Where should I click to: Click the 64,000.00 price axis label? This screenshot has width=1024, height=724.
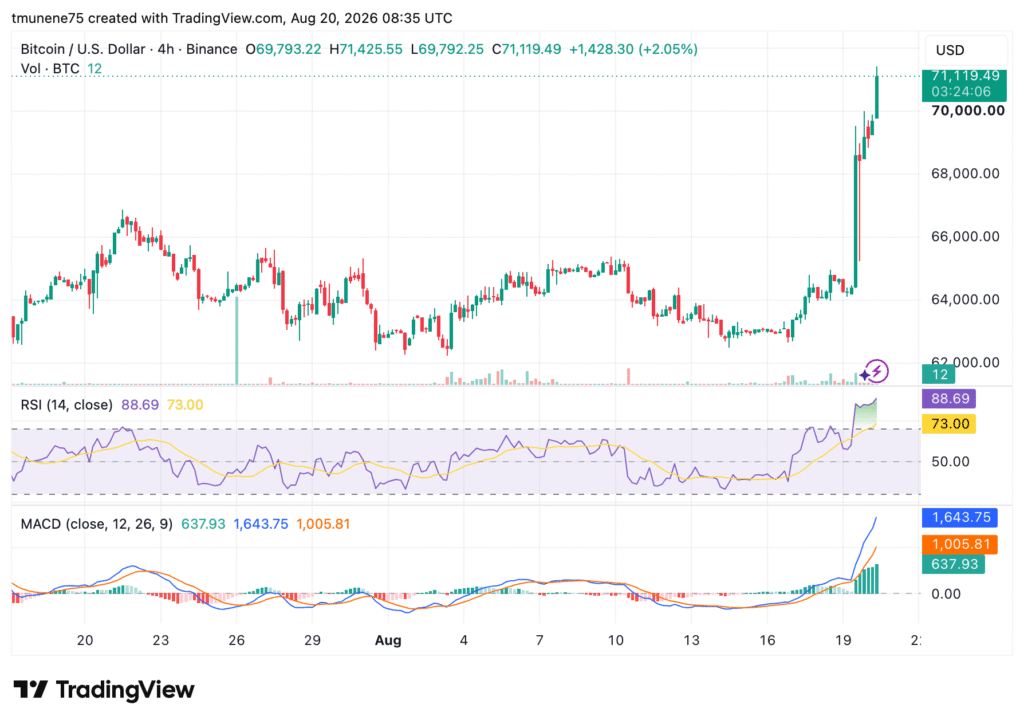tap(965, 300)
